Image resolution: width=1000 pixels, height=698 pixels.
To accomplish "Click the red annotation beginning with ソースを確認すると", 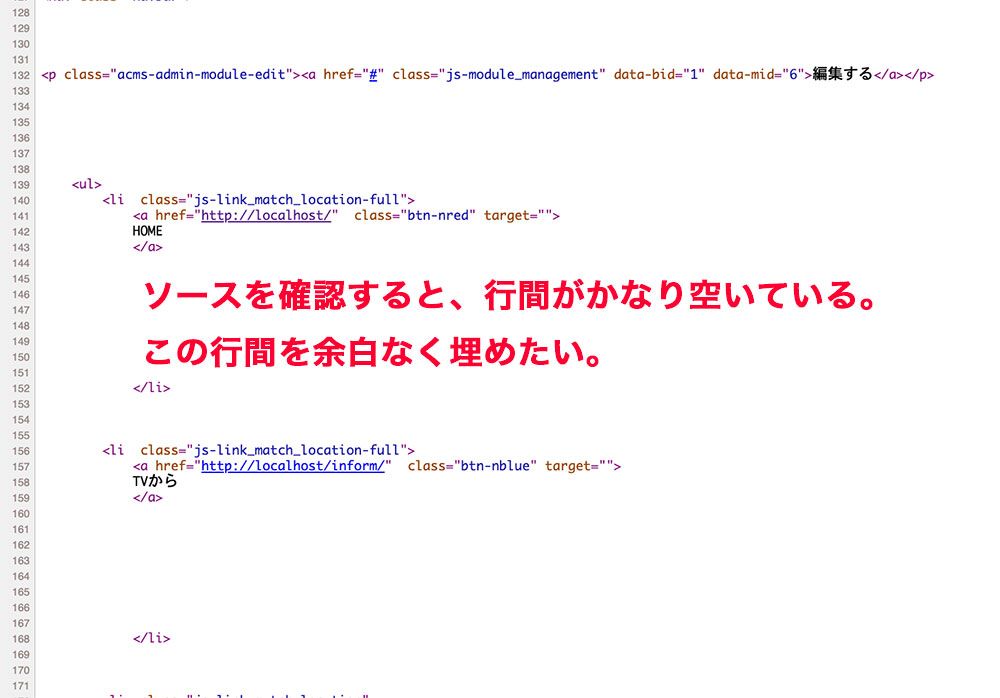I will pyautogui.click(x=510, y=297).
